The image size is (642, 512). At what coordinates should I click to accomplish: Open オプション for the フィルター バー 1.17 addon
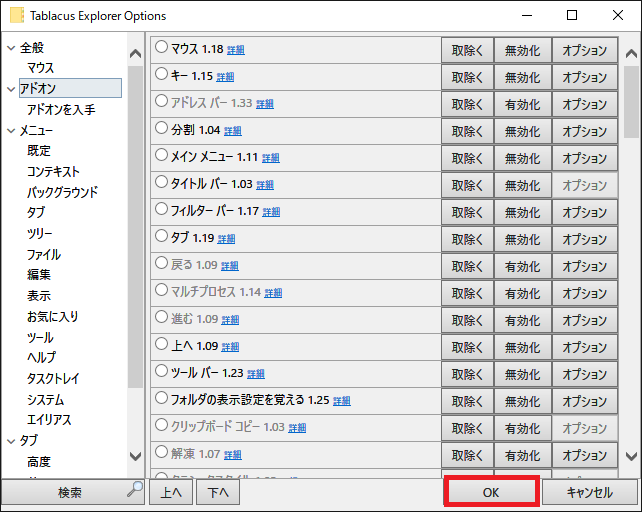pyautogui.click(x=585, y=213)
